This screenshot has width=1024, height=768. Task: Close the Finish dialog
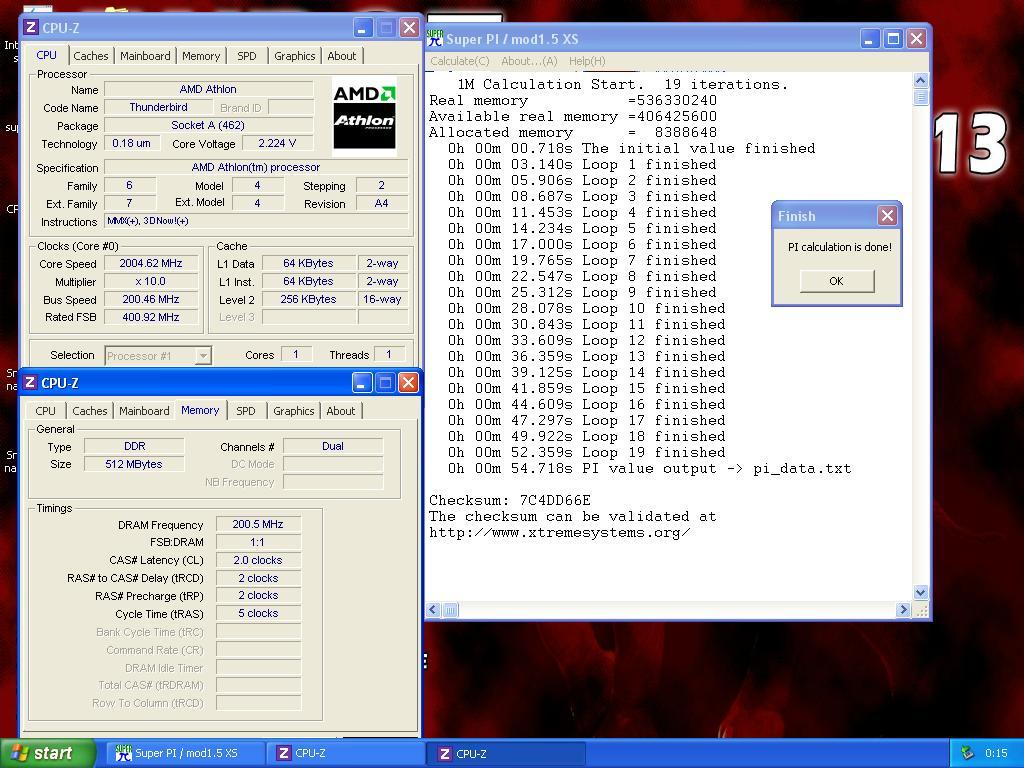click(887, 216)
